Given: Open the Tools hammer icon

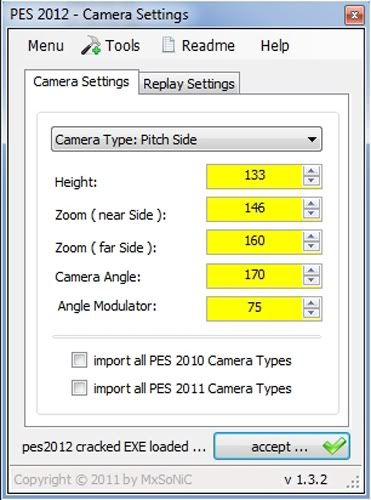Looking at the screenshot, I should pyautogui.click(x=91, y=46).
